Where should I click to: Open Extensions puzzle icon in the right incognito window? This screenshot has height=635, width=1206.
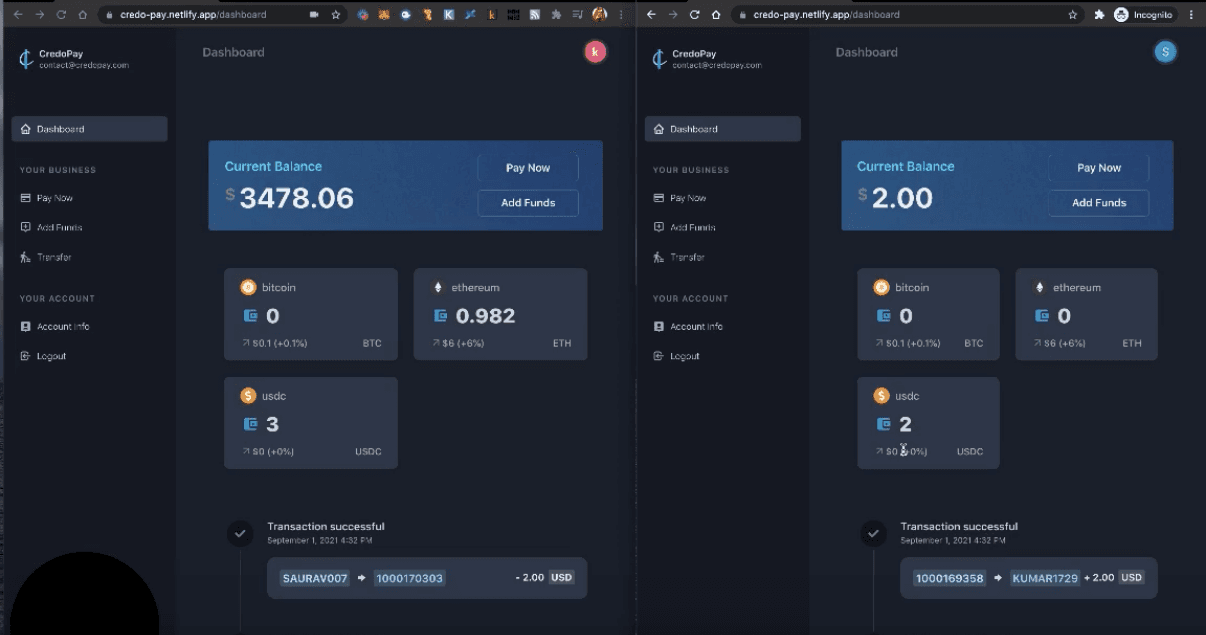coord(1099,15)
